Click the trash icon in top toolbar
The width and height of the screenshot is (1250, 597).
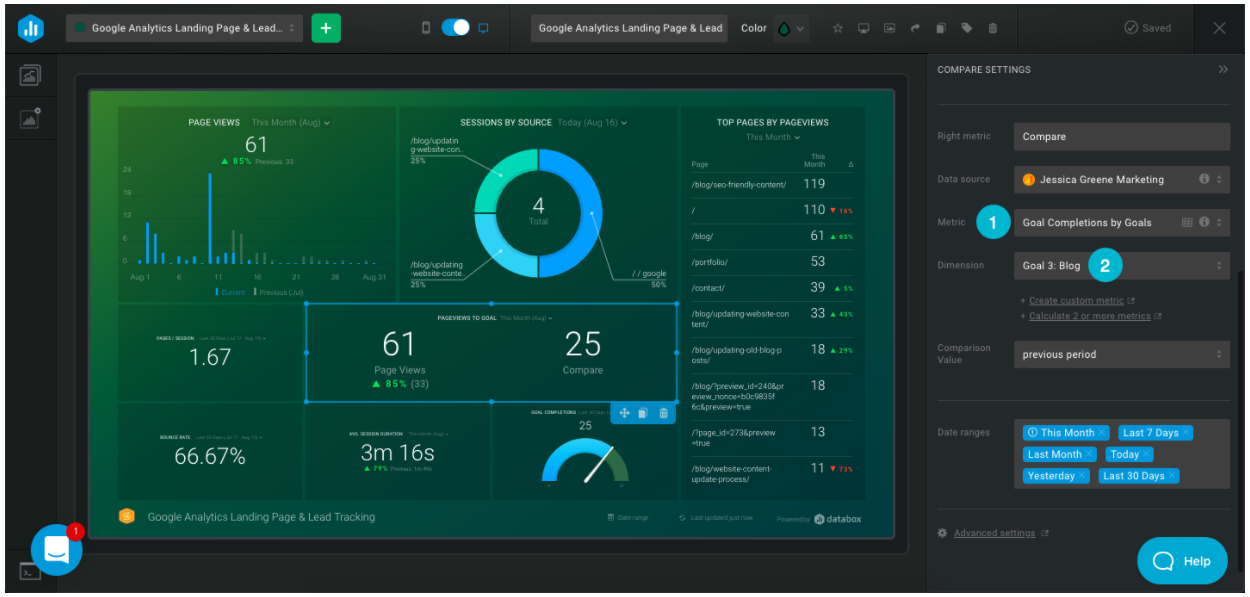[992, 28]
